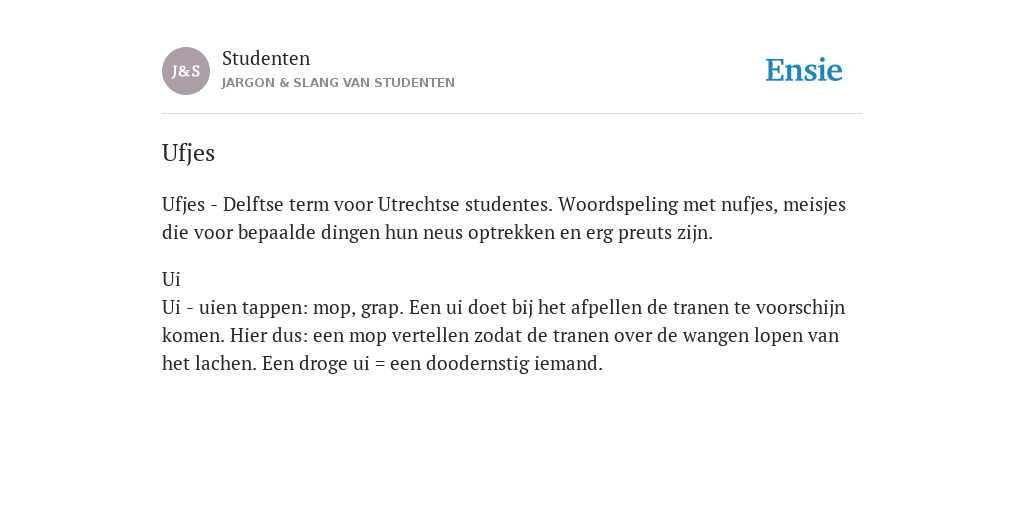This screenshot has height=512, width=1024.
Task: Open the Ensie logo link
Action: [804, 70]
